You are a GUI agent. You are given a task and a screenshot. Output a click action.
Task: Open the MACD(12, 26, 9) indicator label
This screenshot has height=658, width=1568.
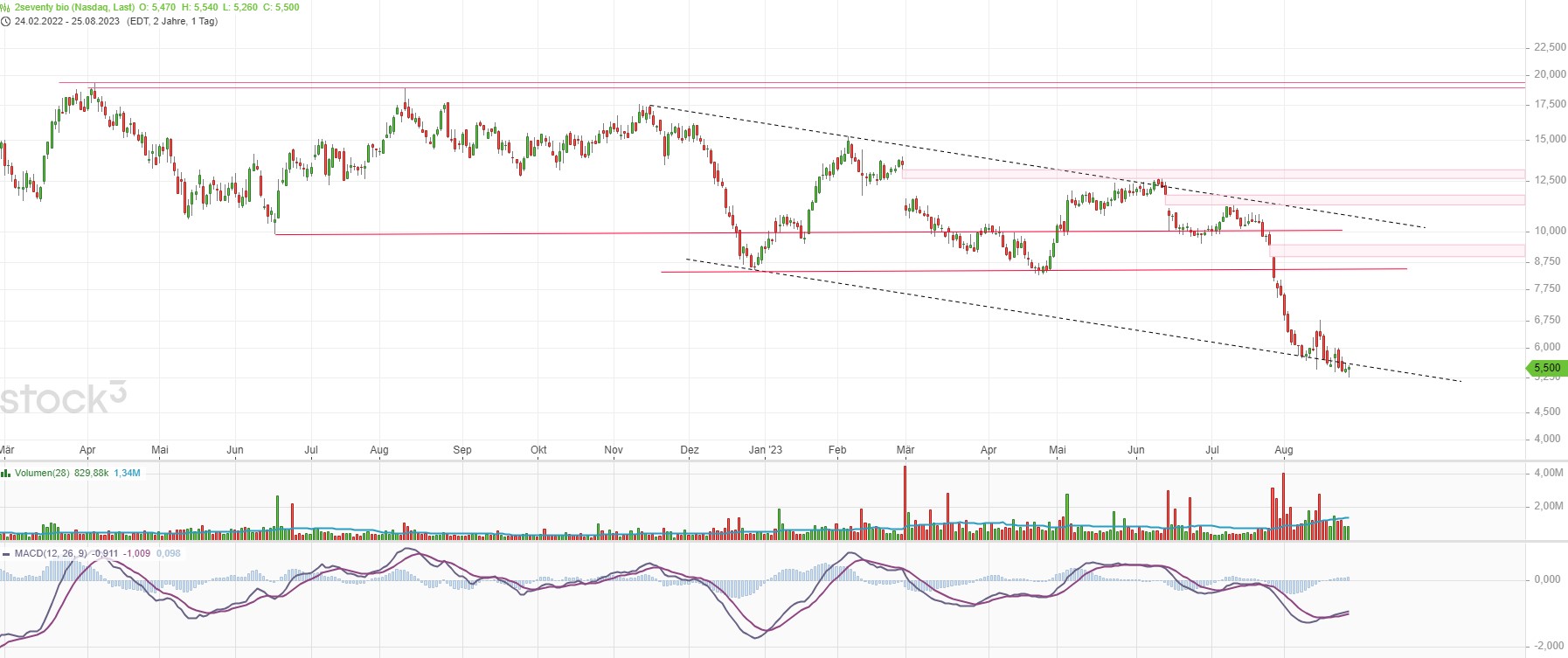(x=51, y=553)
